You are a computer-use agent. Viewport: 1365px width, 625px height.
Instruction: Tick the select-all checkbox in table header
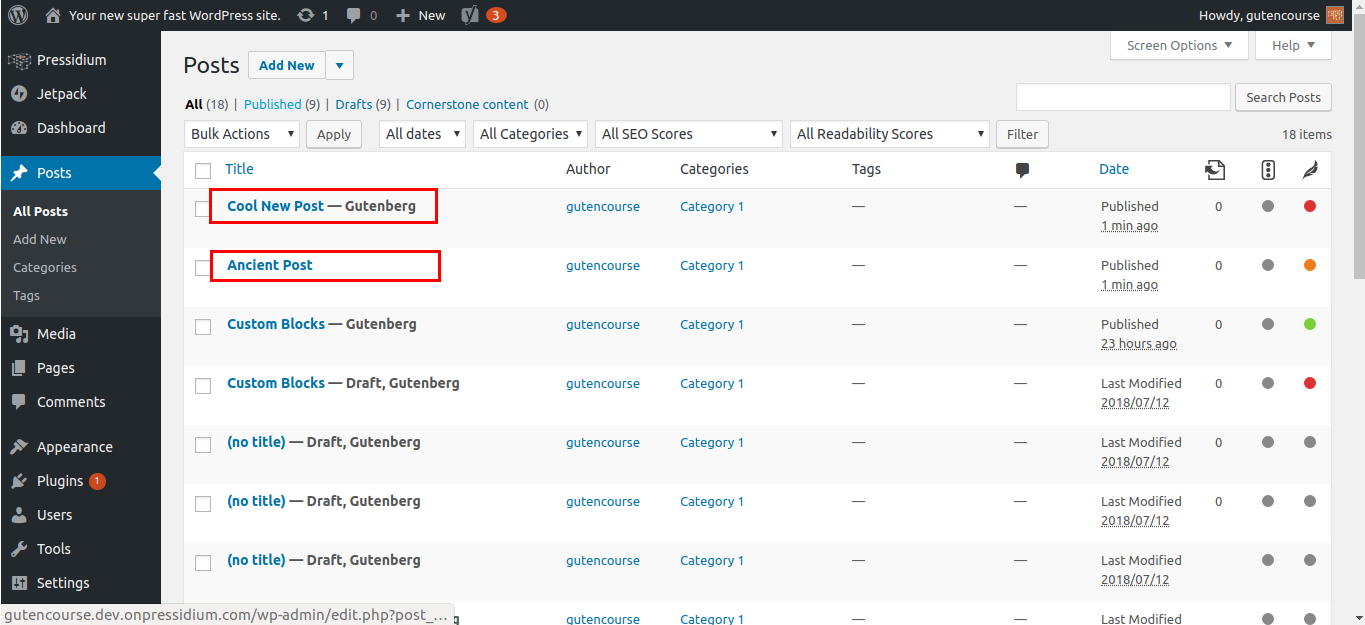pos(203,170)
